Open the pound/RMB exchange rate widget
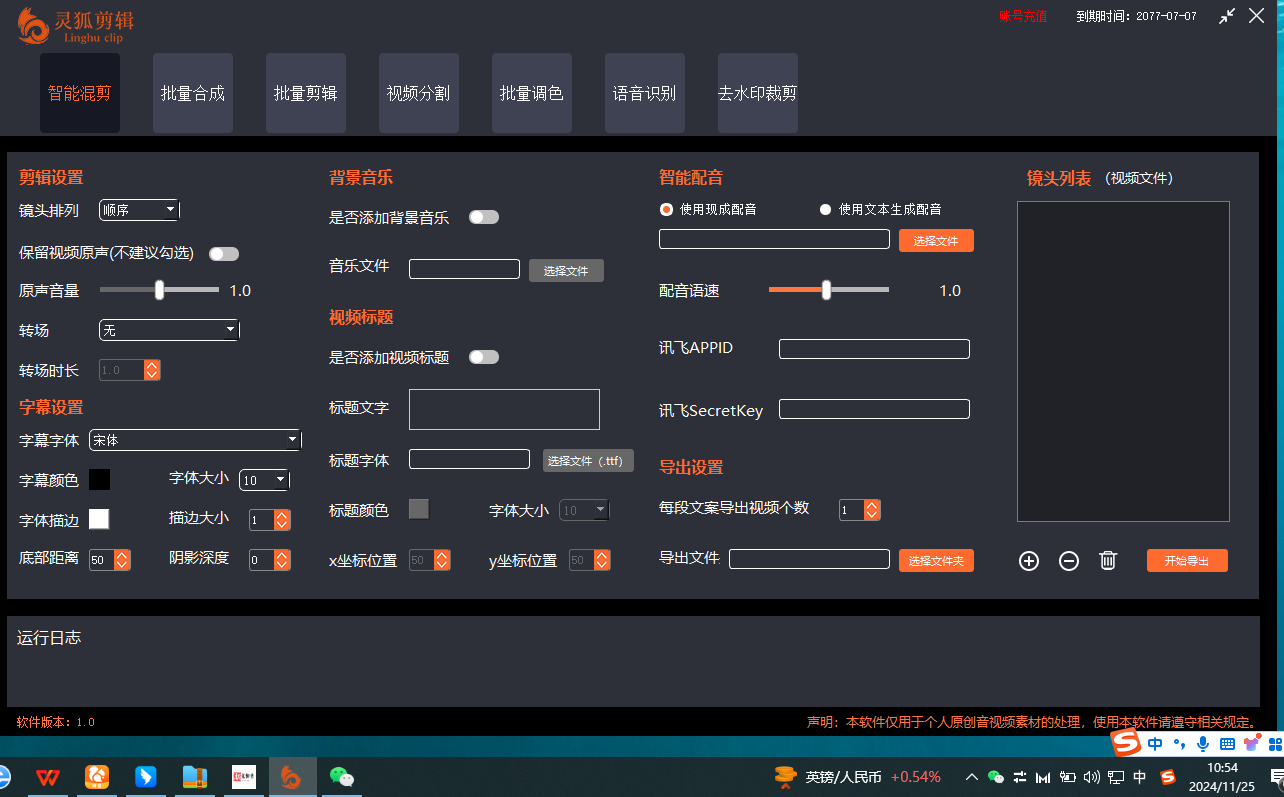1284x797 pixels. click(858, 777)
